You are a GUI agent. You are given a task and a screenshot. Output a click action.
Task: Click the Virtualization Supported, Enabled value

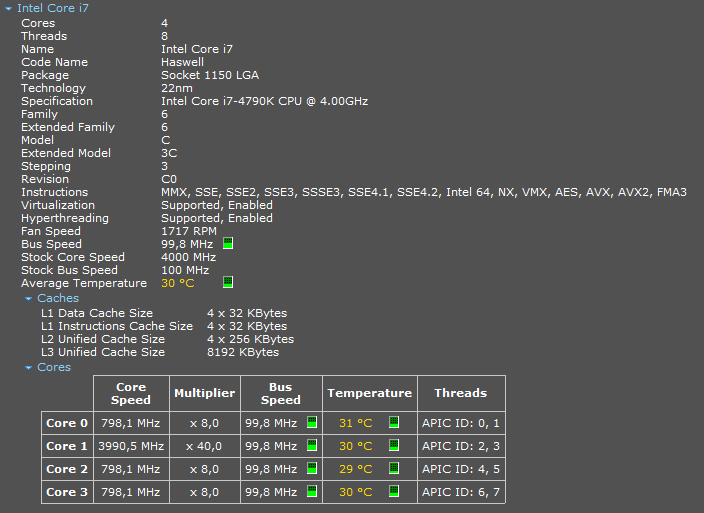(x=217, y=206)
